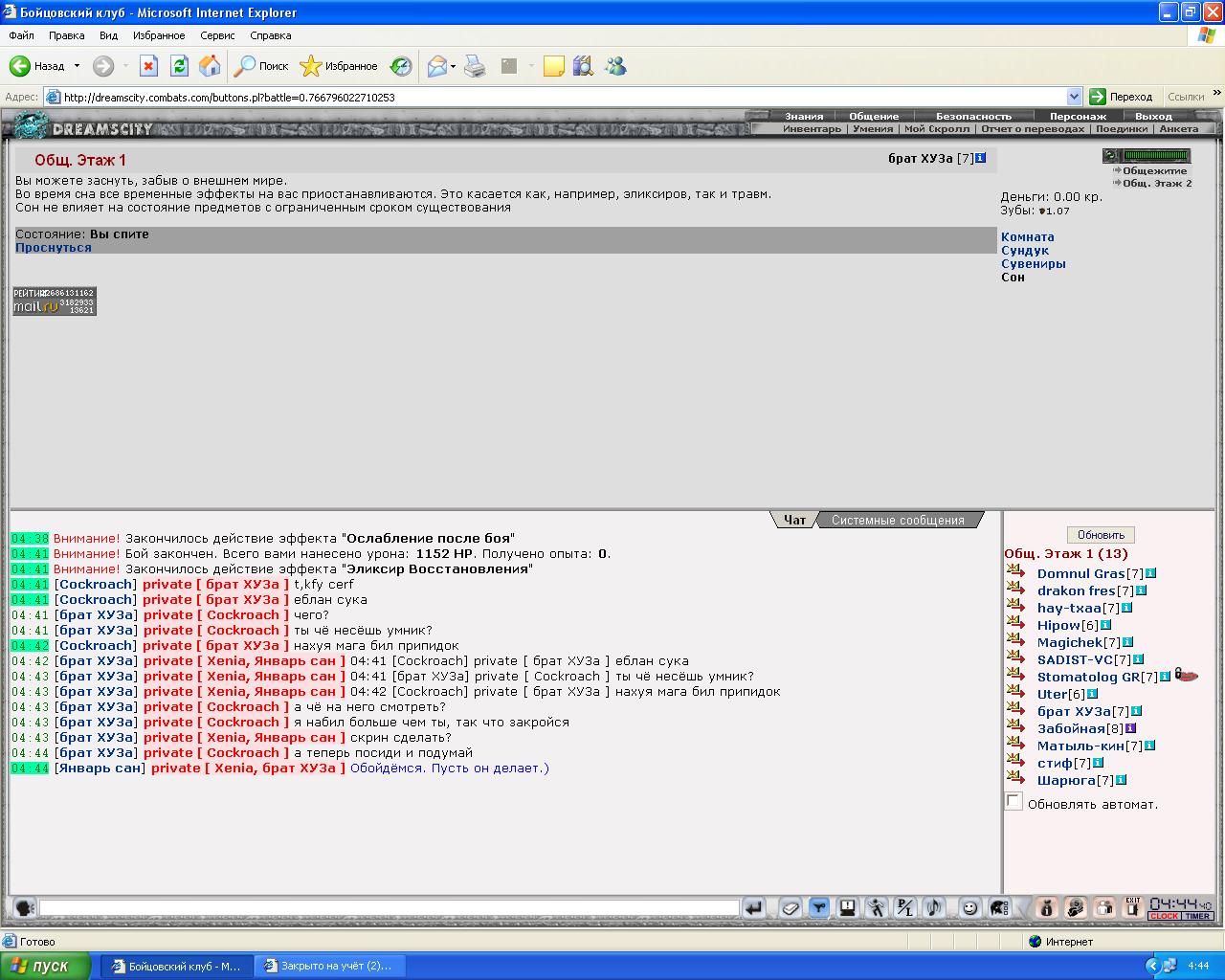Open Избранное favorites star toolbar button
This screenshot has width=1225, height=980.
tap(339, 66)
